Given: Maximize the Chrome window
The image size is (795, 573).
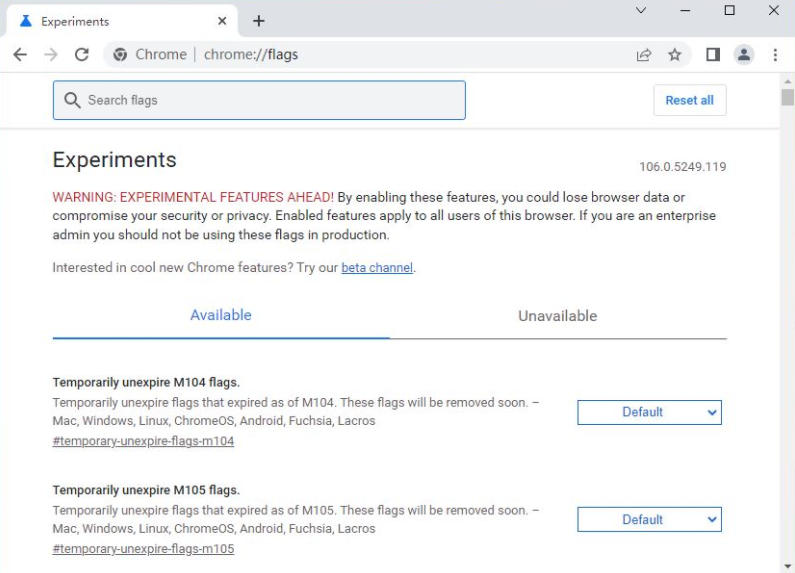Looking at the screenshot, I should pyautogui.click(x=729, y=10).
